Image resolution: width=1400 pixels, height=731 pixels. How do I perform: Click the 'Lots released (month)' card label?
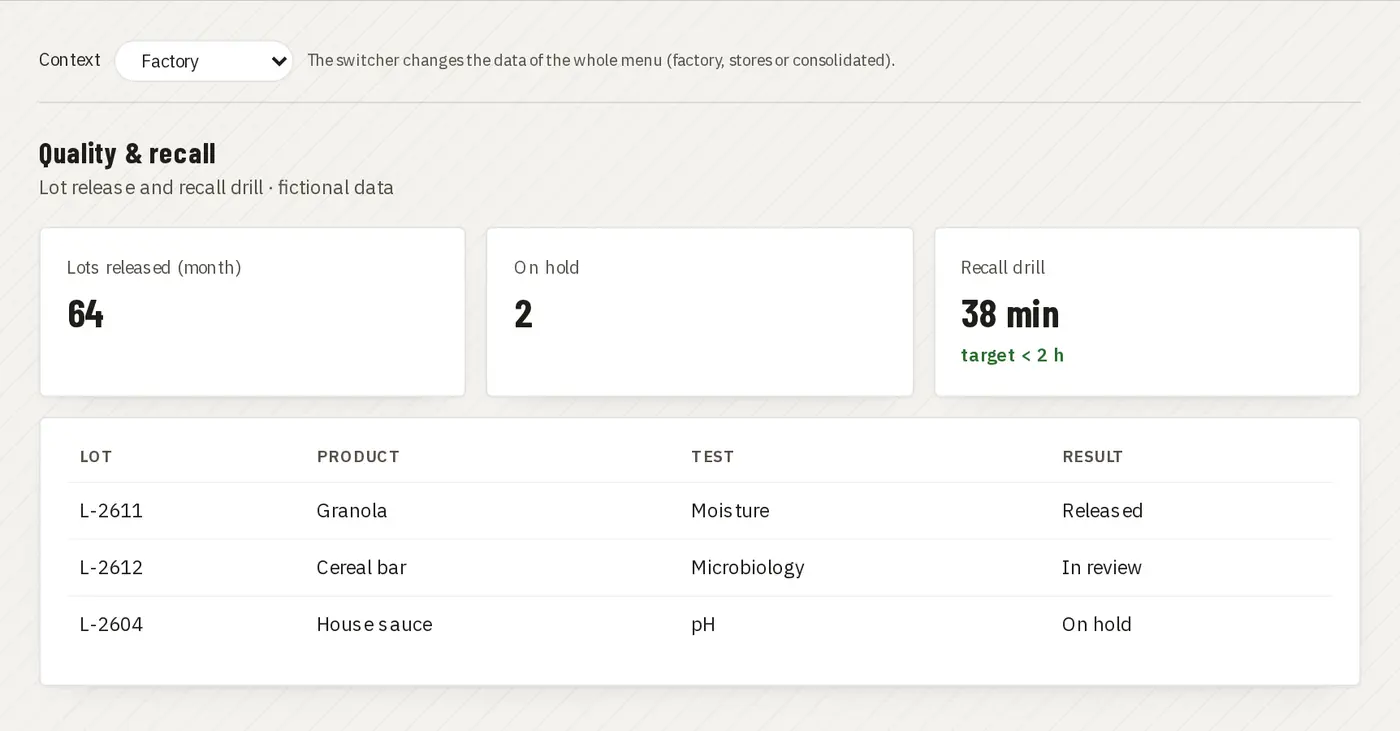pos(154,268)
